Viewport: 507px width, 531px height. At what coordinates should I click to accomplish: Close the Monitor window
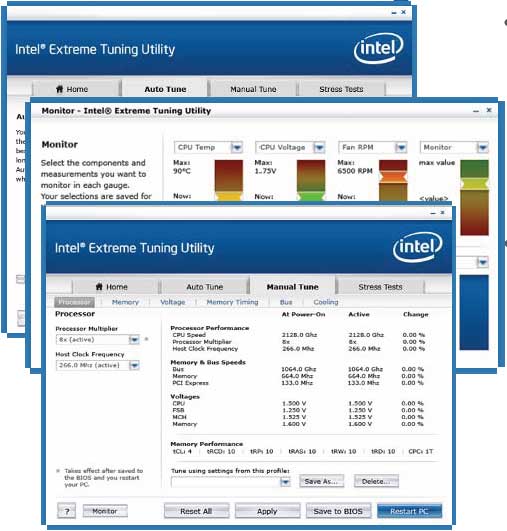pos(489,110)
